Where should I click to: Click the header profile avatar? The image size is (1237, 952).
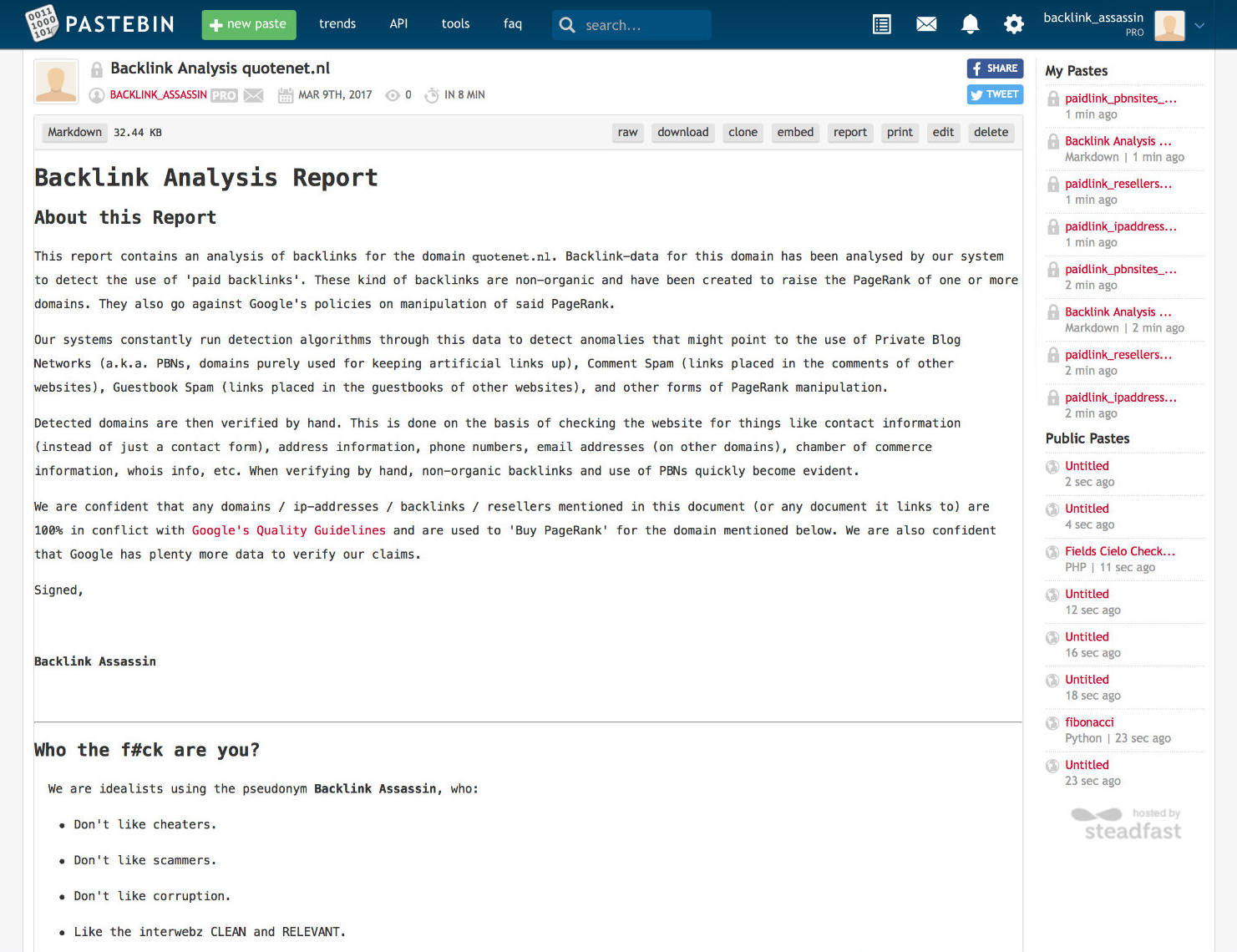point(1169,26)
